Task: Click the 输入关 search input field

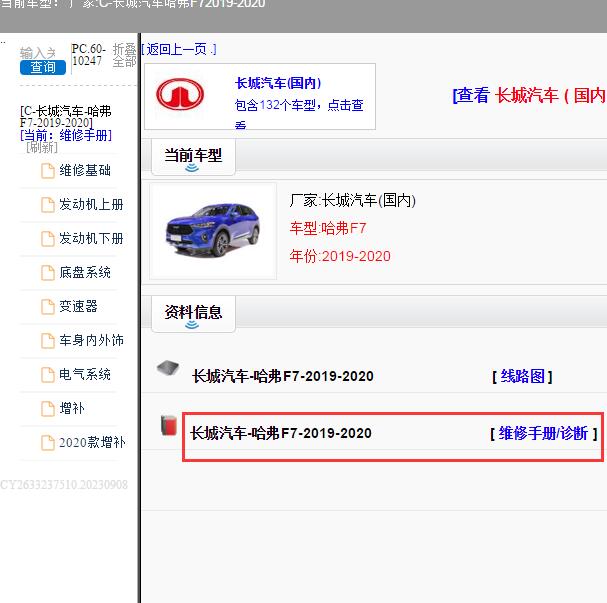Action: [x=38, y=52]
